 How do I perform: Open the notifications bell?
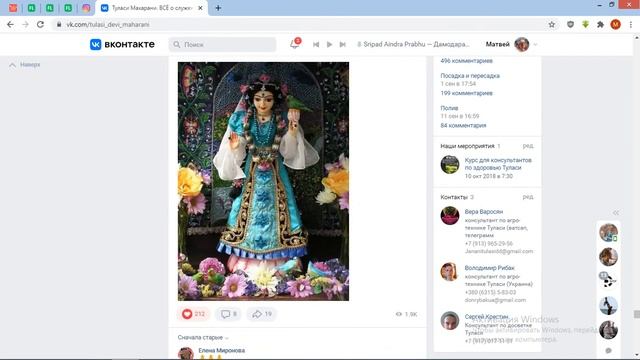coord(295,44)
